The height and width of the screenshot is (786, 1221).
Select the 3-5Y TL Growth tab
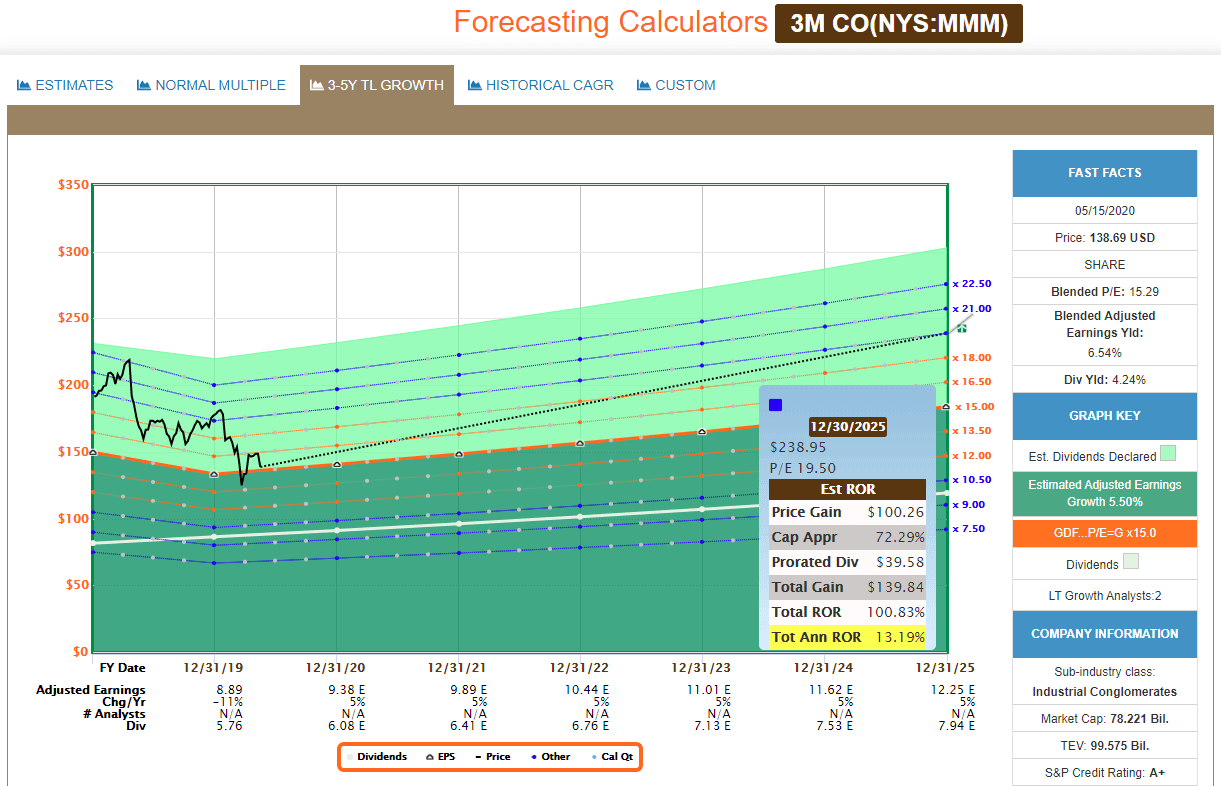pyautogui.click(x=377, y=85)
